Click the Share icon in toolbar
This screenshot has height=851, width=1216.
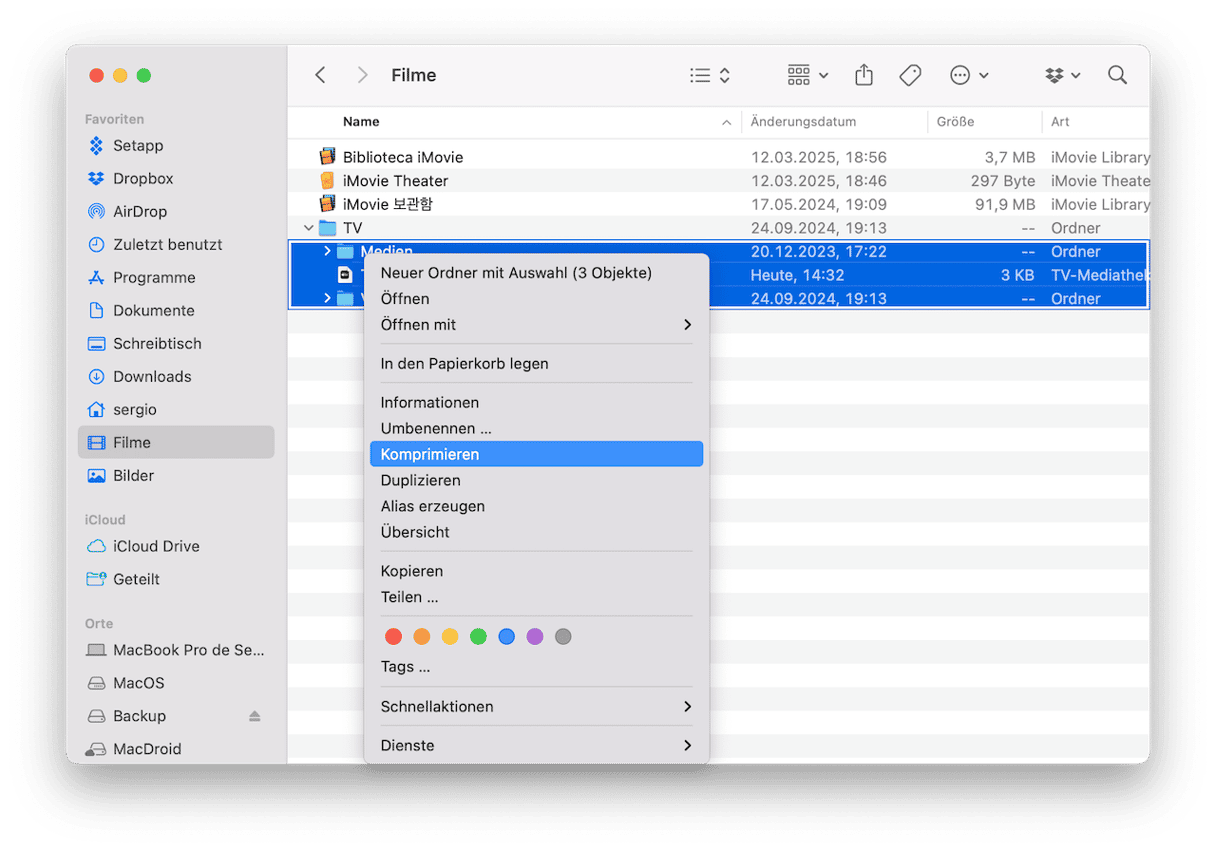tap(864, 76)
